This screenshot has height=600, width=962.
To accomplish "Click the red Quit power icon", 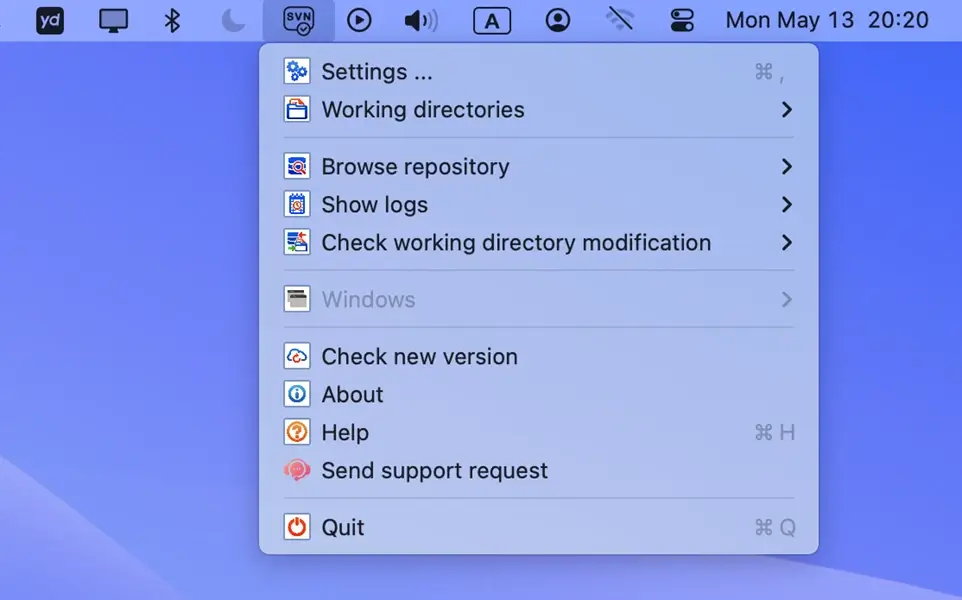I will point(297,528).
